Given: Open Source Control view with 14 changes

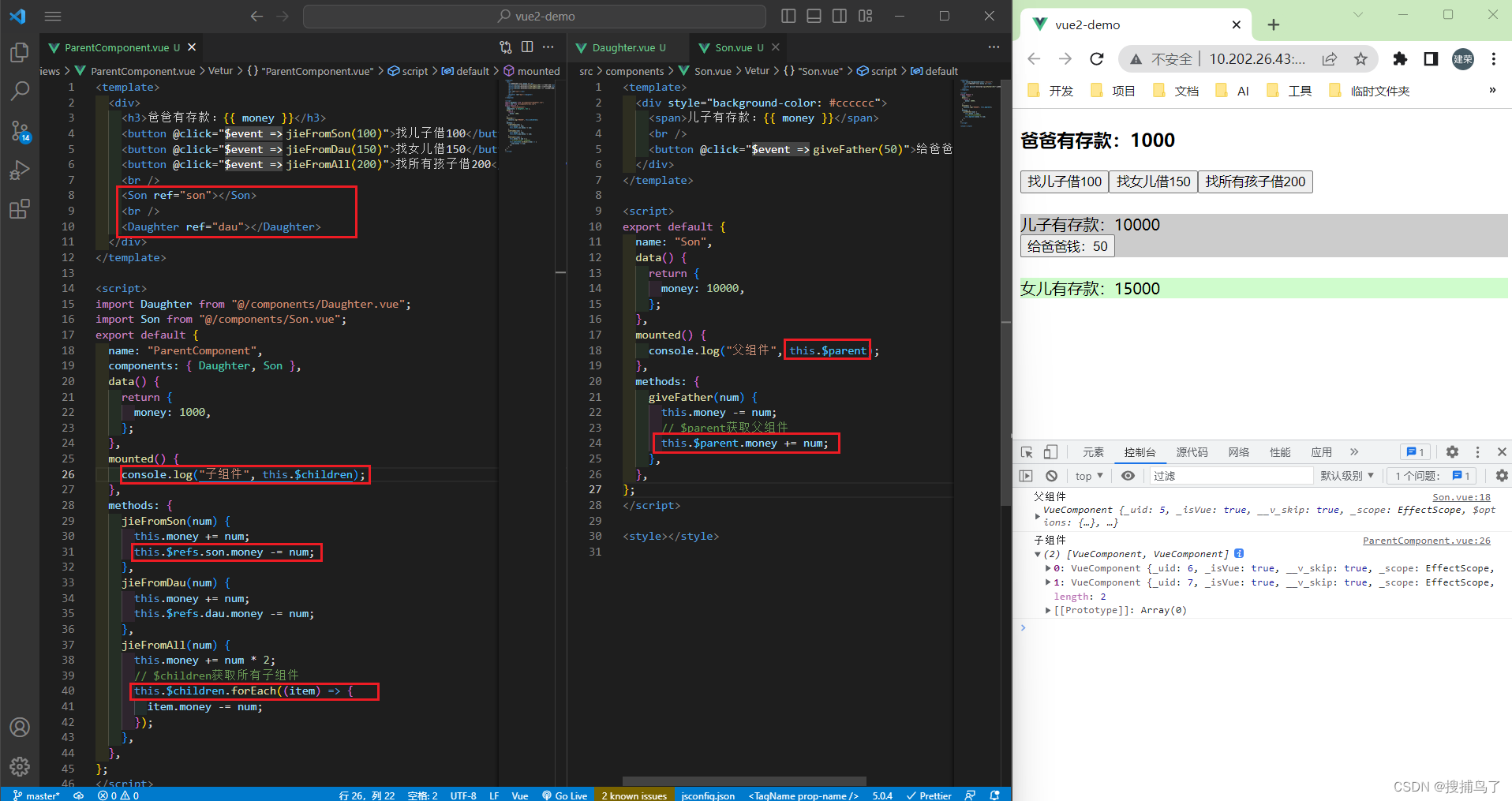Looking at the screenshot, I should 20,131.
